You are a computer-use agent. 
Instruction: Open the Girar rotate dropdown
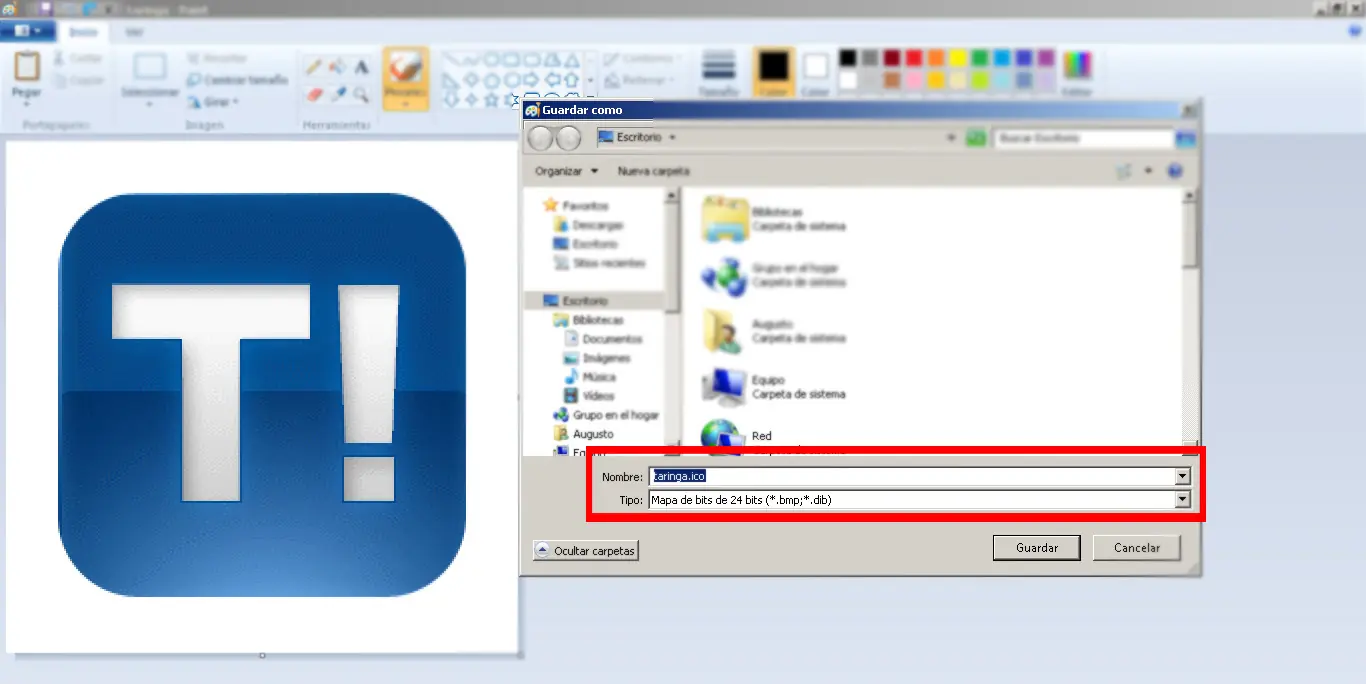point(213,102)
